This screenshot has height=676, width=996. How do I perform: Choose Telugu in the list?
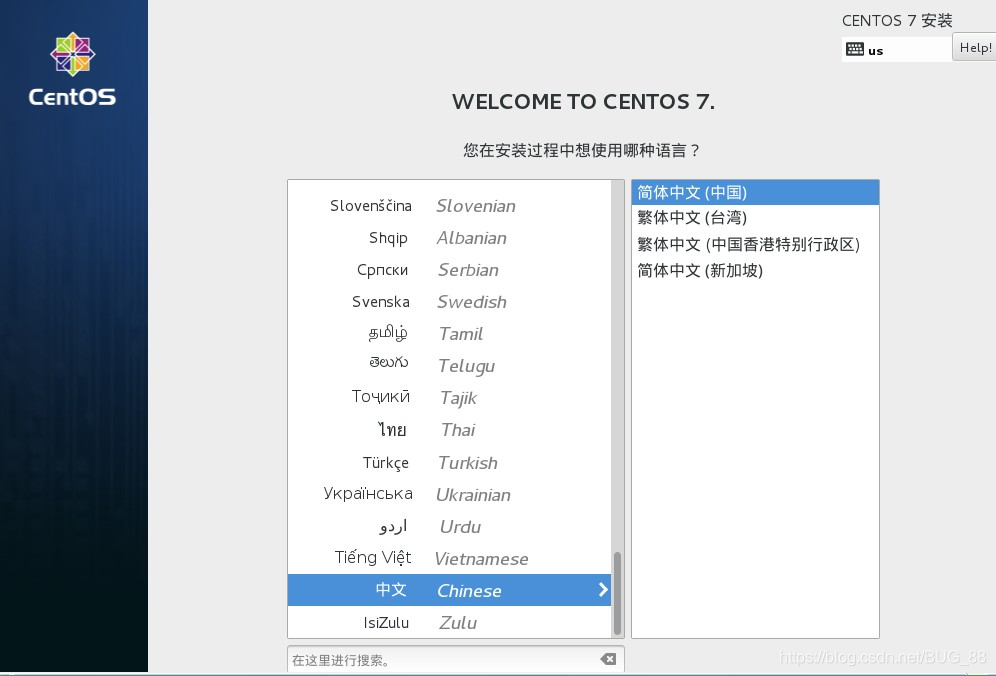pos(449,366)
